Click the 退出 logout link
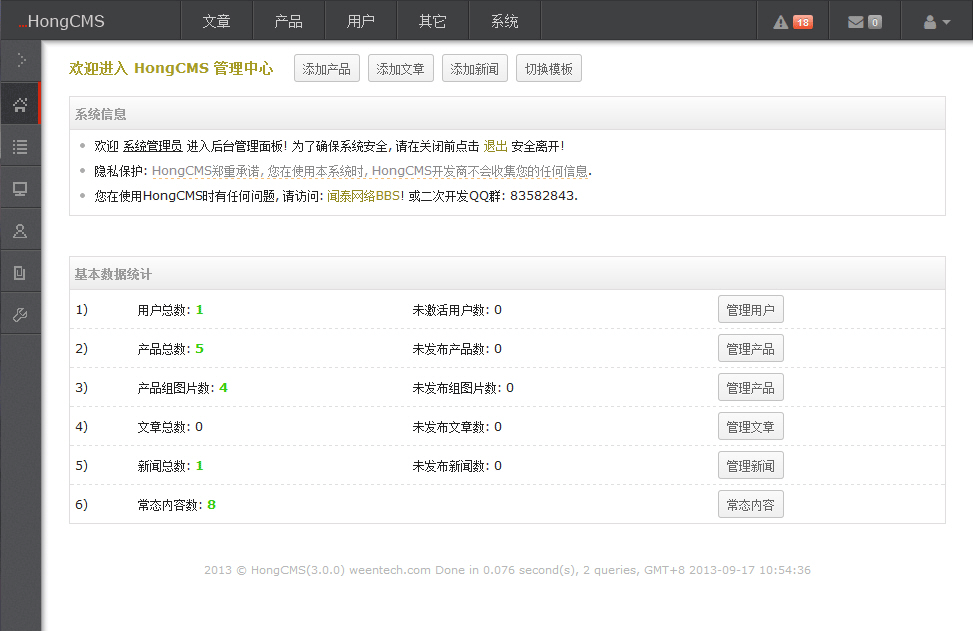The width and height of the screenshot is (973, 631). (495, 146)
